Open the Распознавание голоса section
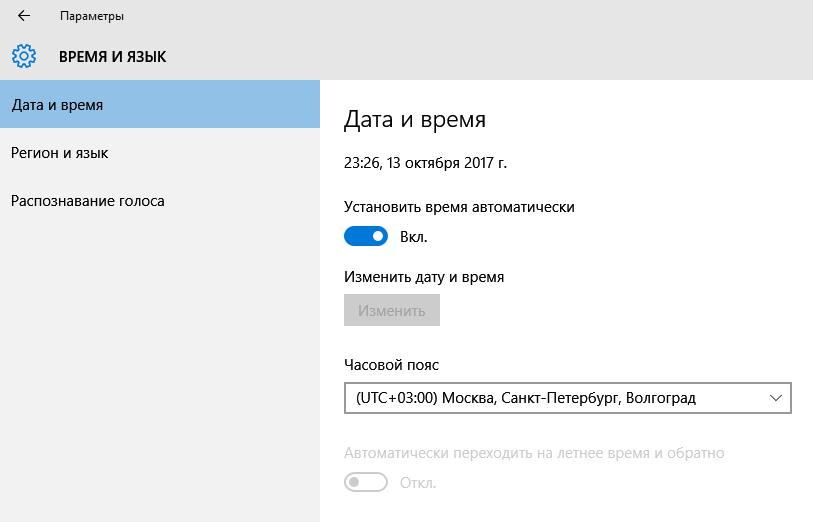This screenshot has width=813, height=522. point(160,201)
